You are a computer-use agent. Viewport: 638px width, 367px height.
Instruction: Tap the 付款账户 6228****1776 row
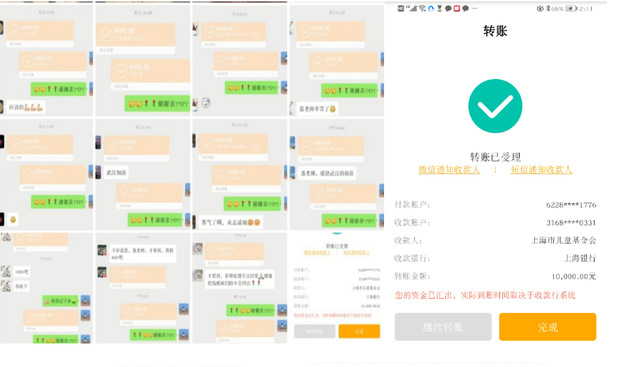tap(495, 205)
